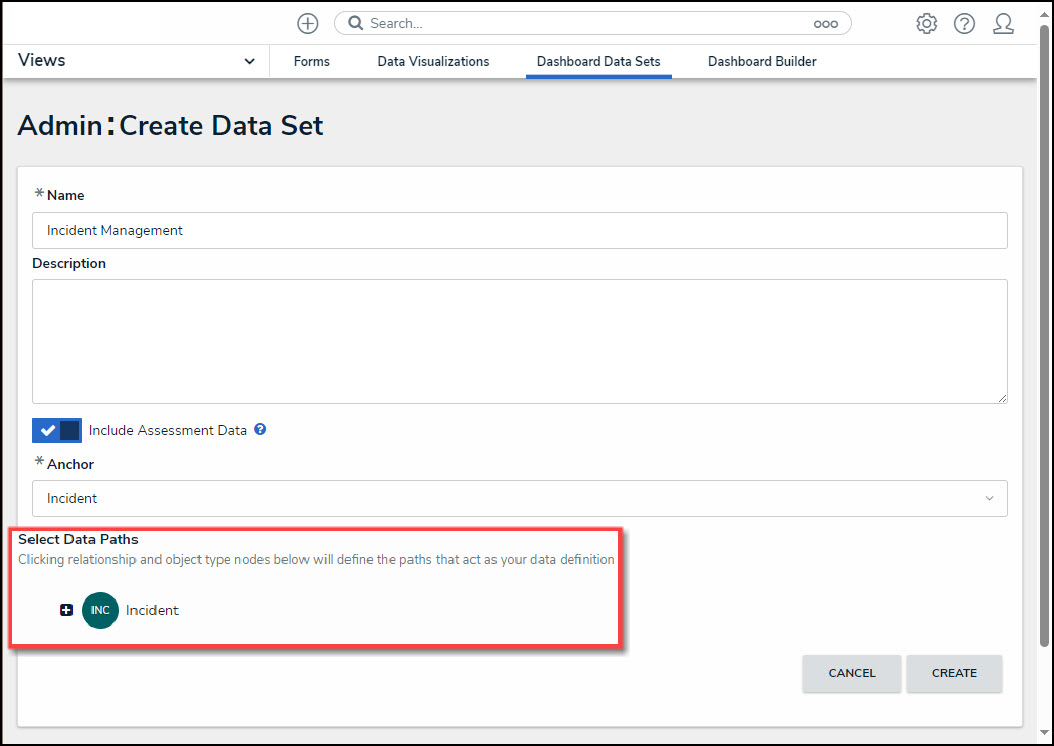Click into the Description text area

click(519, 341)
